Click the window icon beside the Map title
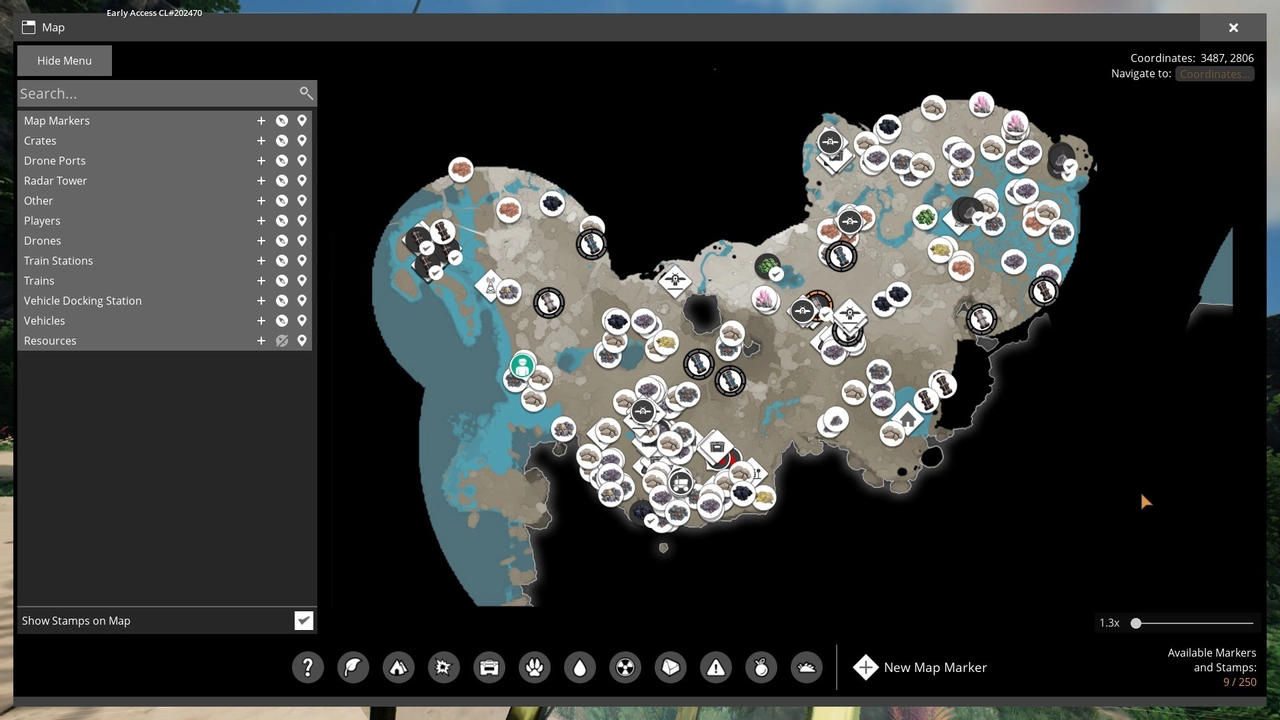1280x720 pixels. 28,27
